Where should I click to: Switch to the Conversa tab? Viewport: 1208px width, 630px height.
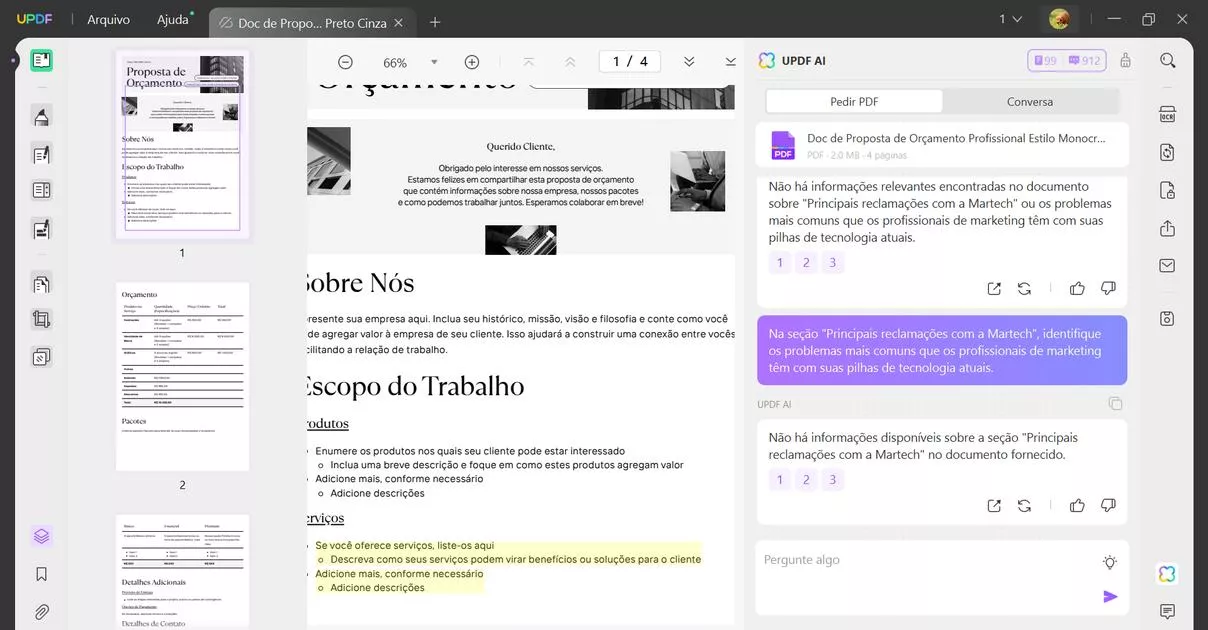1029,101
